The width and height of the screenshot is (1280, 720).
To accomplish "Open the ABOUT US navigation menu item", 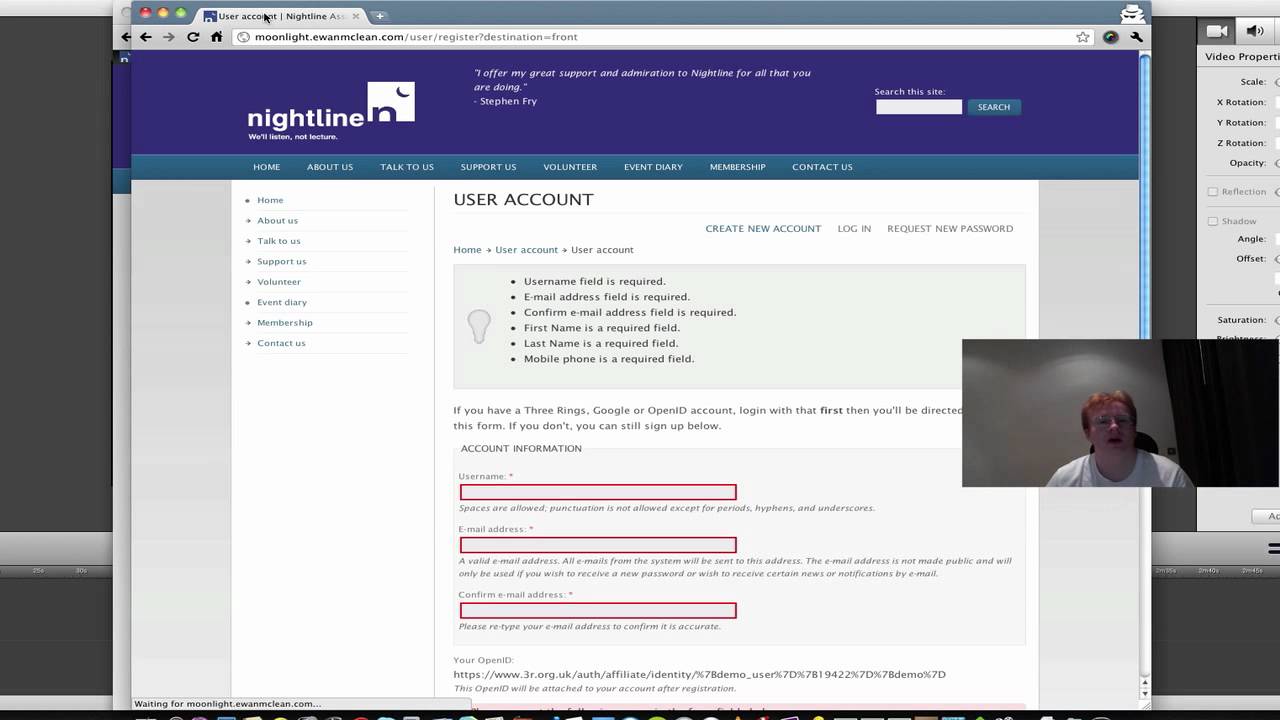I will 330,167.
